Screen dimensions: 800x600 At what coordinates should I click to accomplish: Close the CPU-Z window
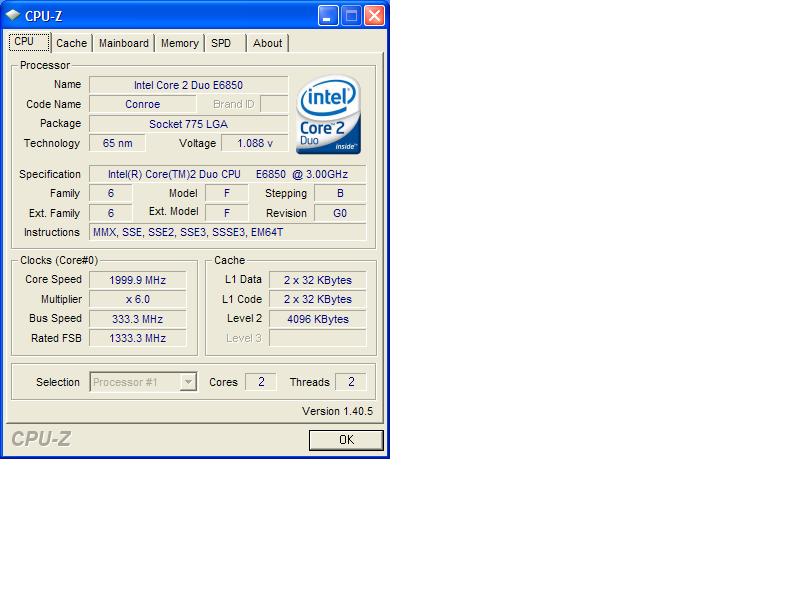pyautogui.click(x=374, y=15)
